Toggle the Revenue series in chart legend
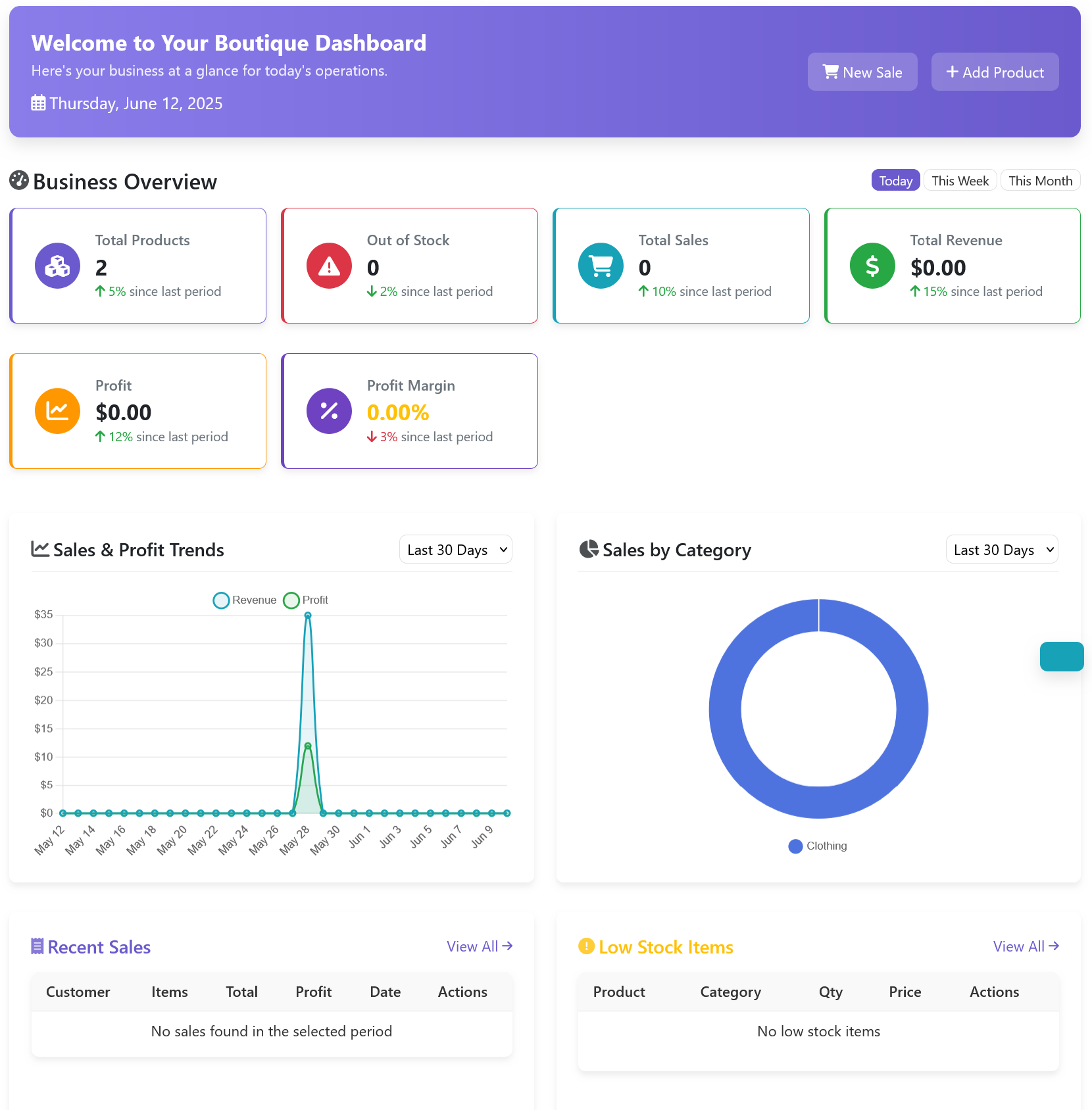Image resolution: width=1092 pixels, height=1110 pixels. click(x=245, y=600)
